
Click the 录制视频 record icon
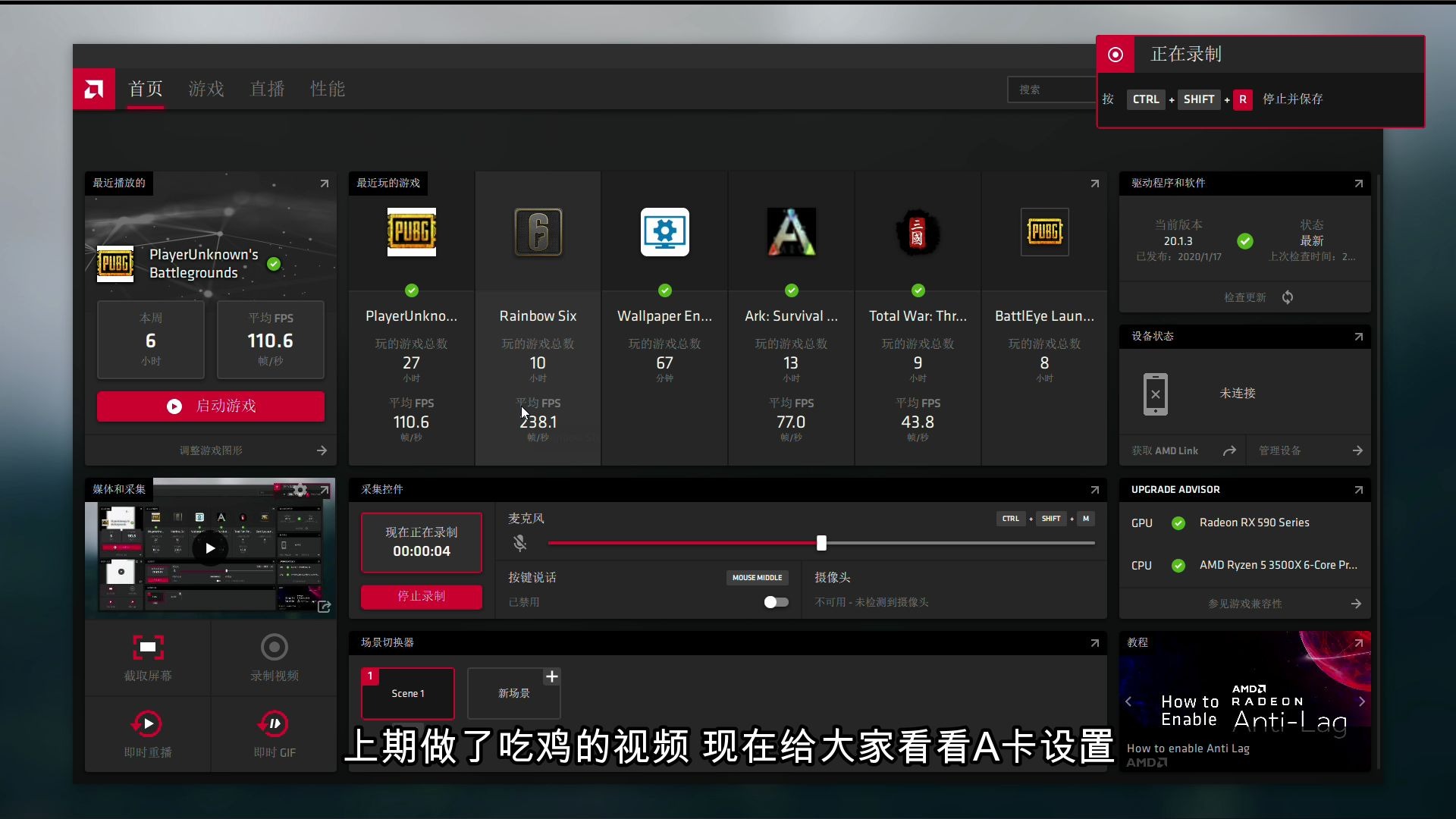[275, 648]
